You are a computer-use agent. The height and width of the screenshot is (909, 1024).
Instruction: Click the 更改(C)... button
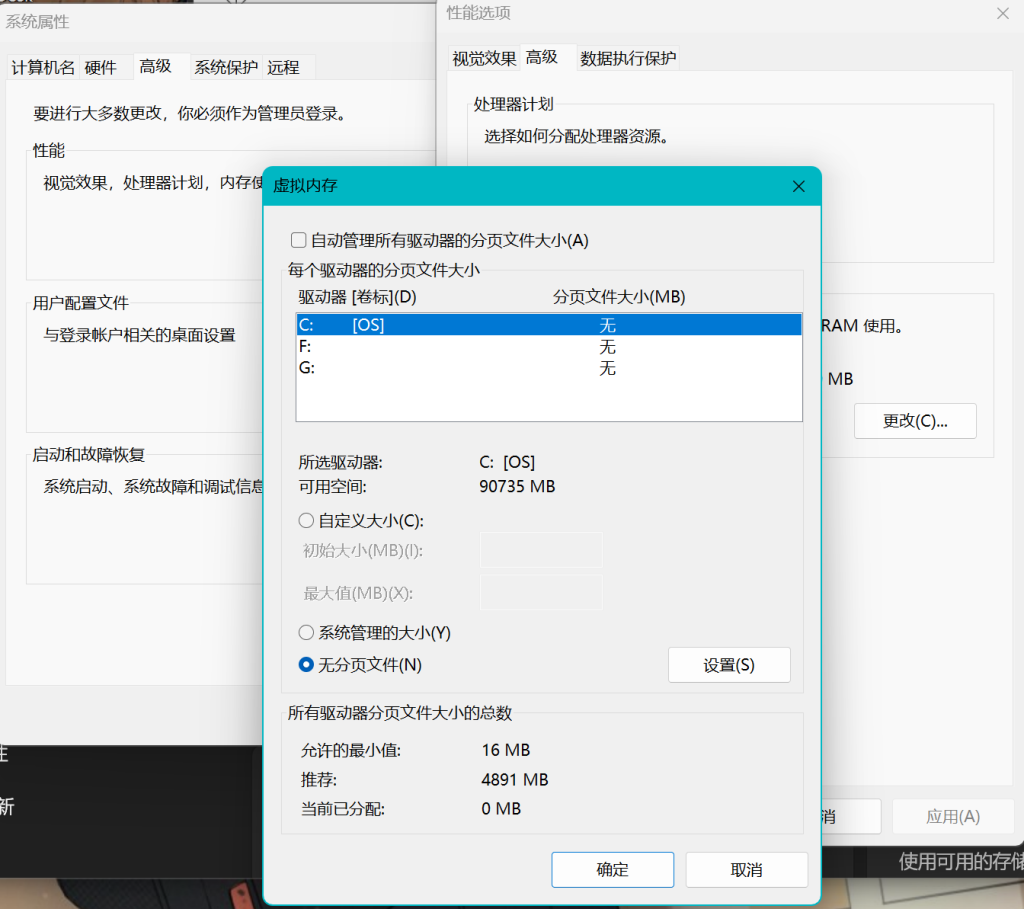(x=914, y=421)
